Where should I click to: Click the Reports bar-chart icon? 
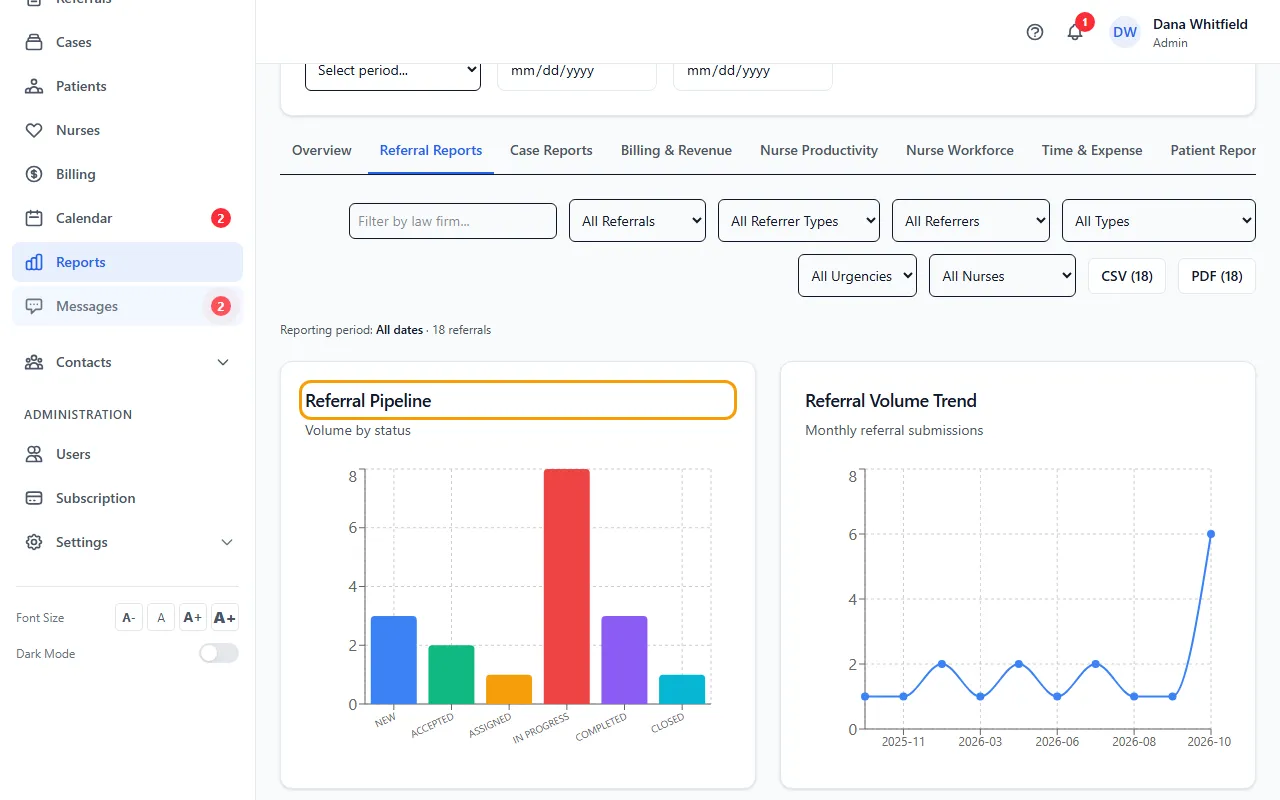click(34, 262)
